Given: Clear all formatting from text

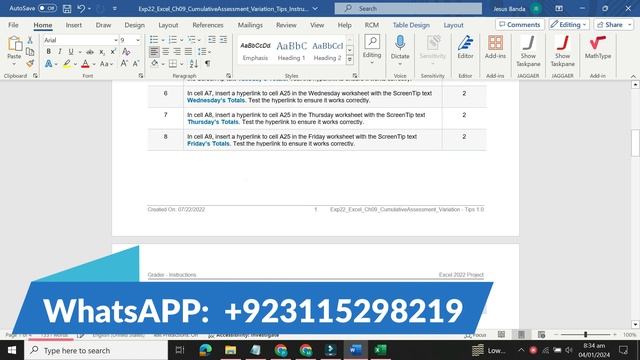Looking at the screenshot, I should (x=126, y=52).
